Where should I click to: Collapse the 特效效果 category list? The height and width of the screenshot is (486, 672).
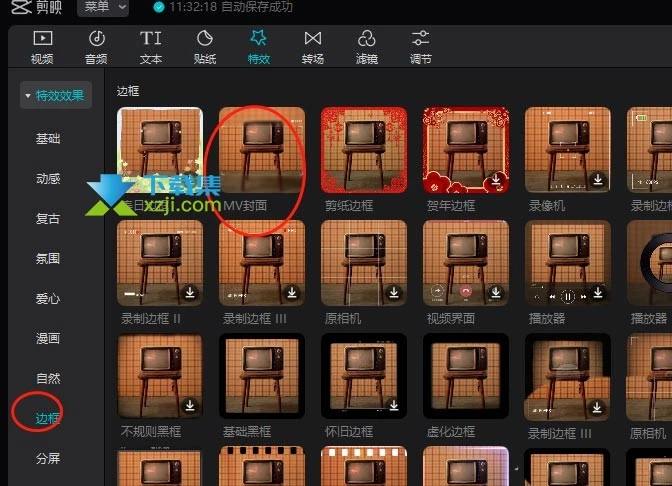pyautogui.click(x=58, y=97)
